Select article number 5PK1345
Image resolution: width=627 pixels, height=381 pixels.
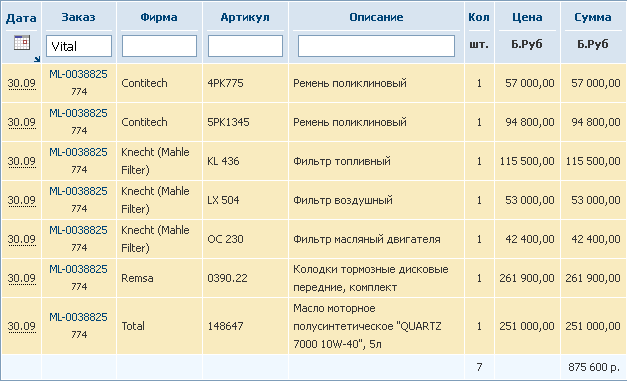click(x=228, y=122)
